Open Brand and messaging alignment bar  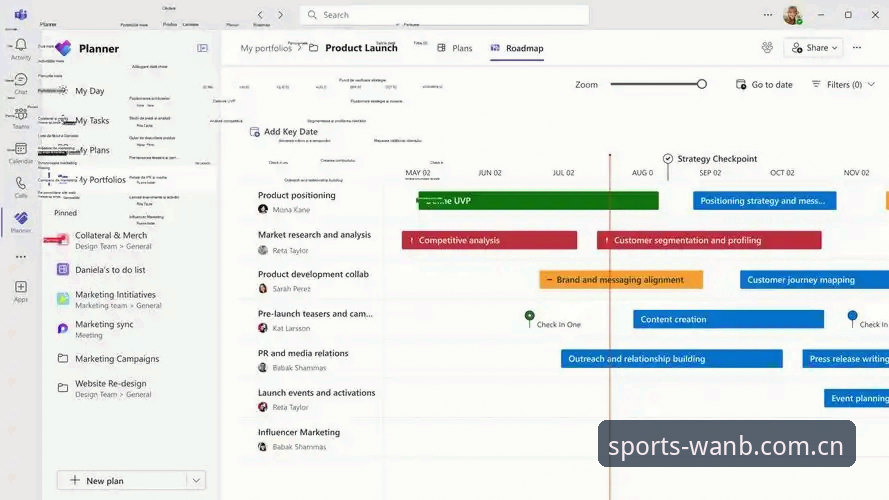[621, 279]
